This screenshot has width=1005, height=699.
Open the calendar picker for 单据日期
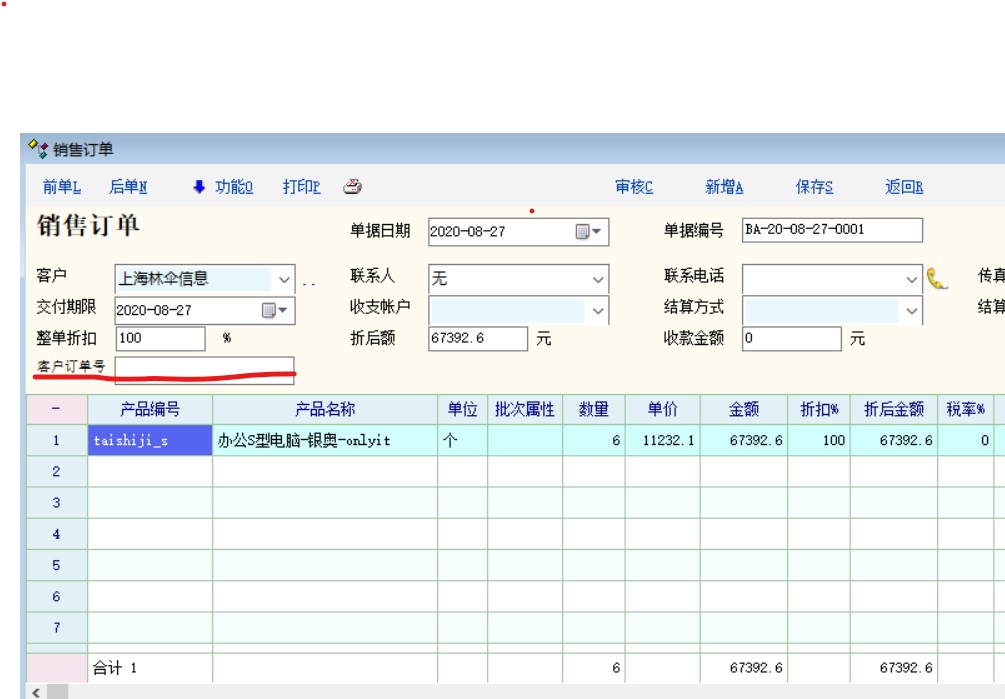(589, 232)
